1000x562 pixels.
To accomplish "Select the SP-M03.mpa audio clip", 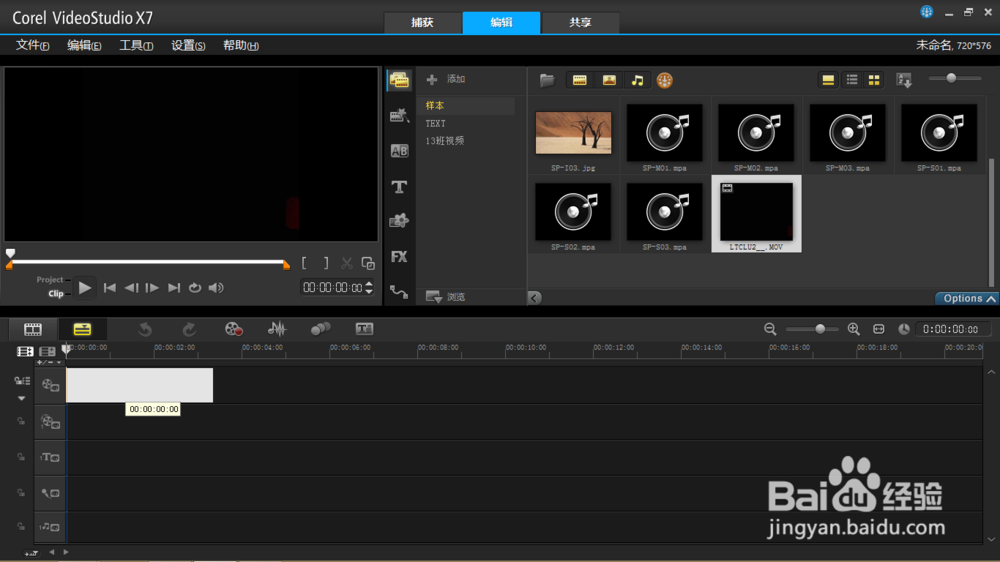I will pos(848,133).
